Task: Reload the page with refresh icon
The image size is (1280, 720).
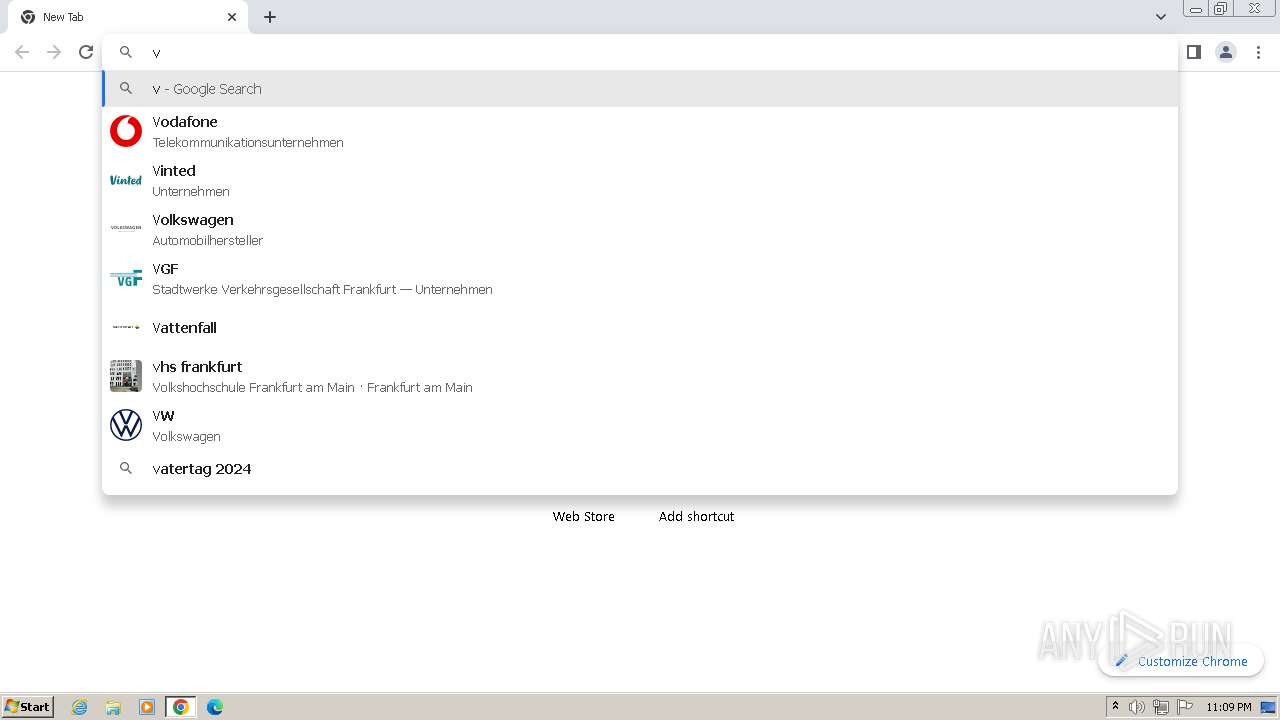Action: click(86, 52)
